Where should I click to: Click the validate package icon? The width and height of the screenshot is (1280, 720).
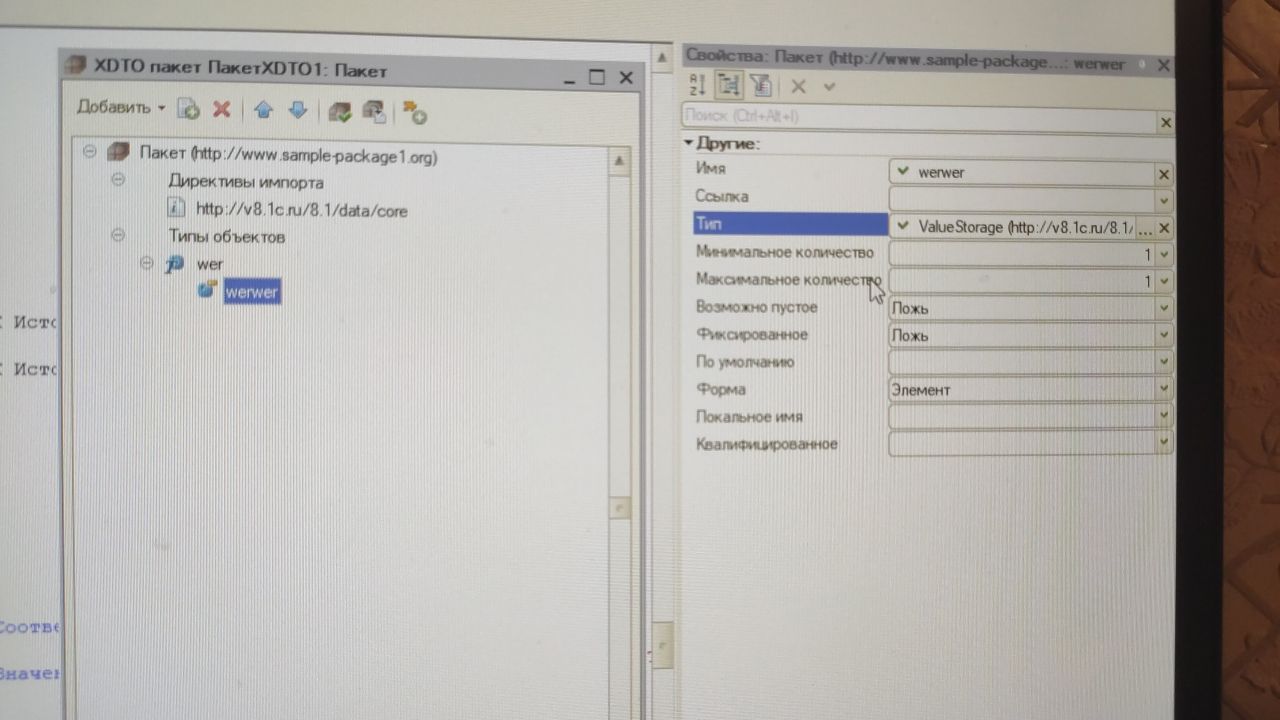[340, 111]
